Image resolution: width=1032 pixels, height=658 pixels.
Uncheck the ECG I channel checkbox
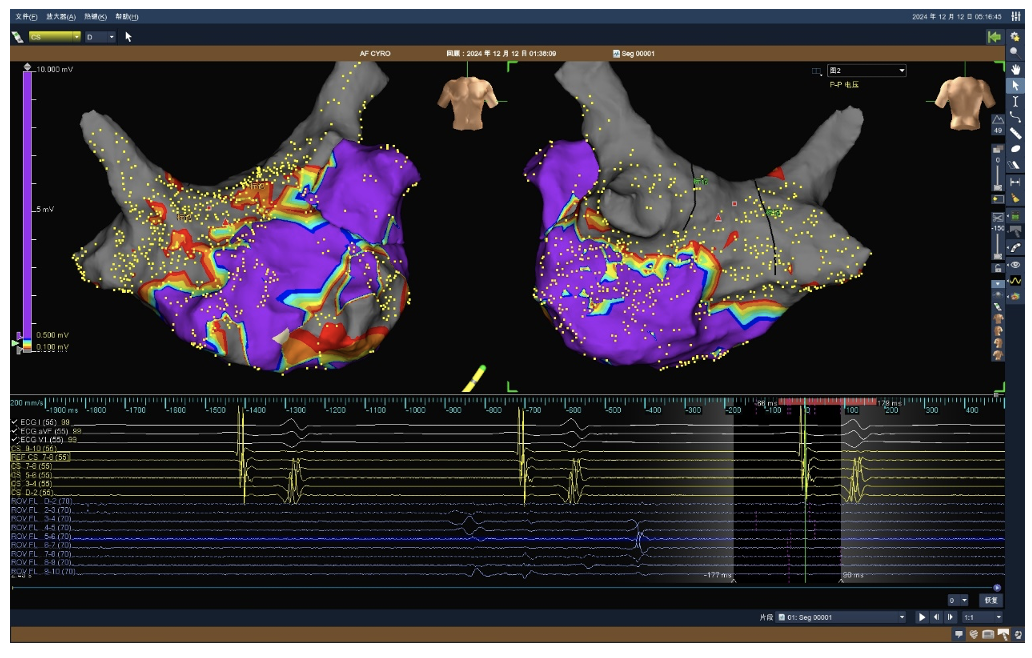pos(15,423)
